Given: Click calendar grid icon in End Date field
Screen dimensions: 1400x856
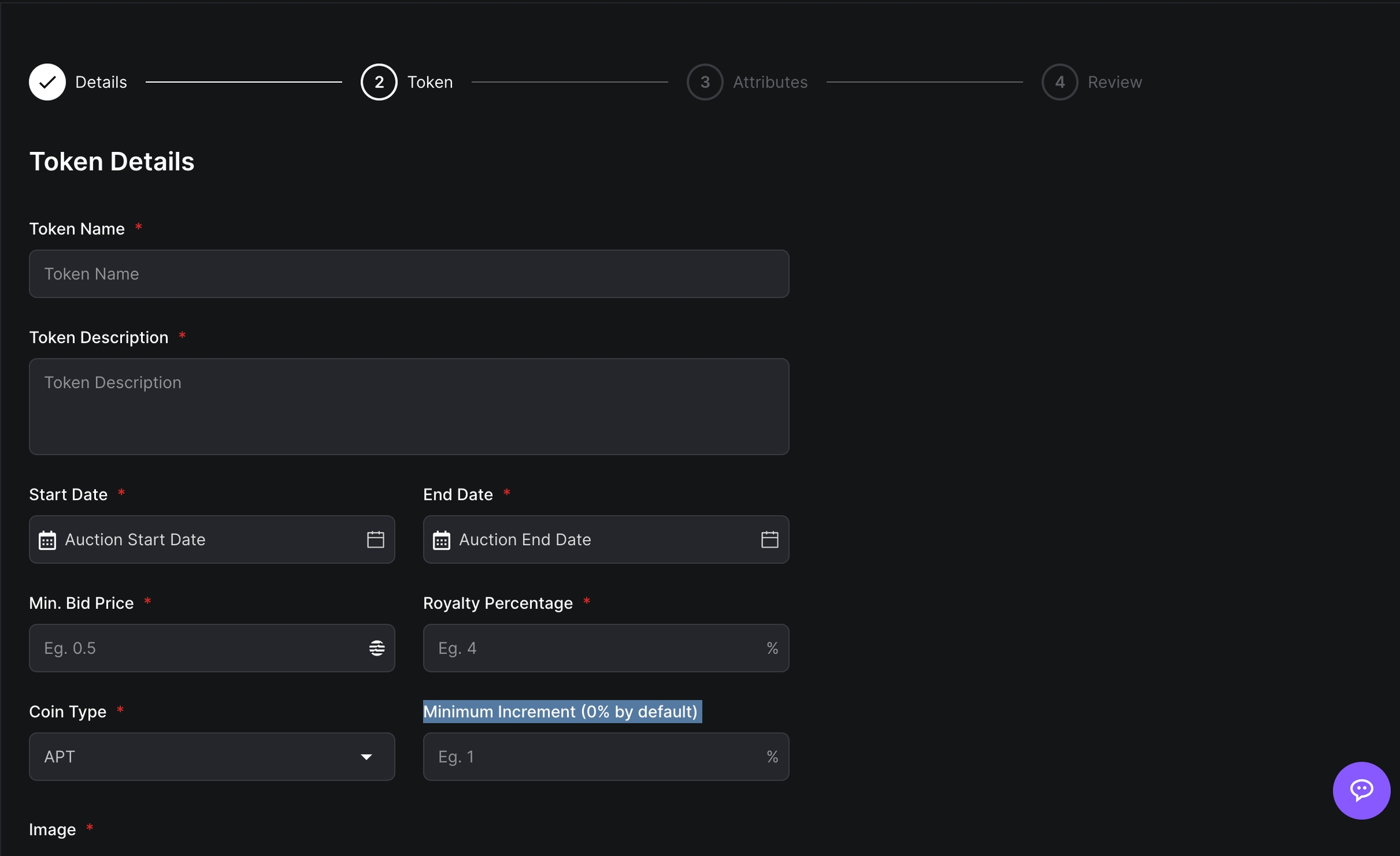Looking at the screenshot, I should click(442, 540).
